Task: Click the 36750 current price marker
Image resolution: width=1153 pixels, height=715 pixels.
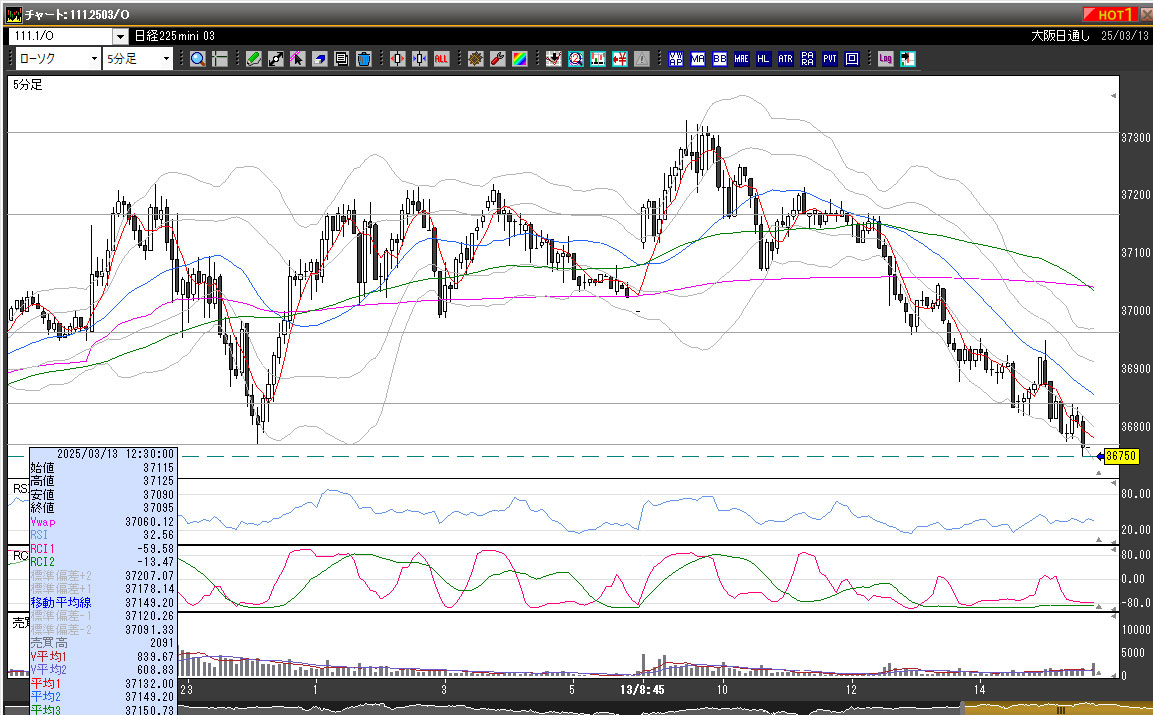Action: tap(1121, 456)
